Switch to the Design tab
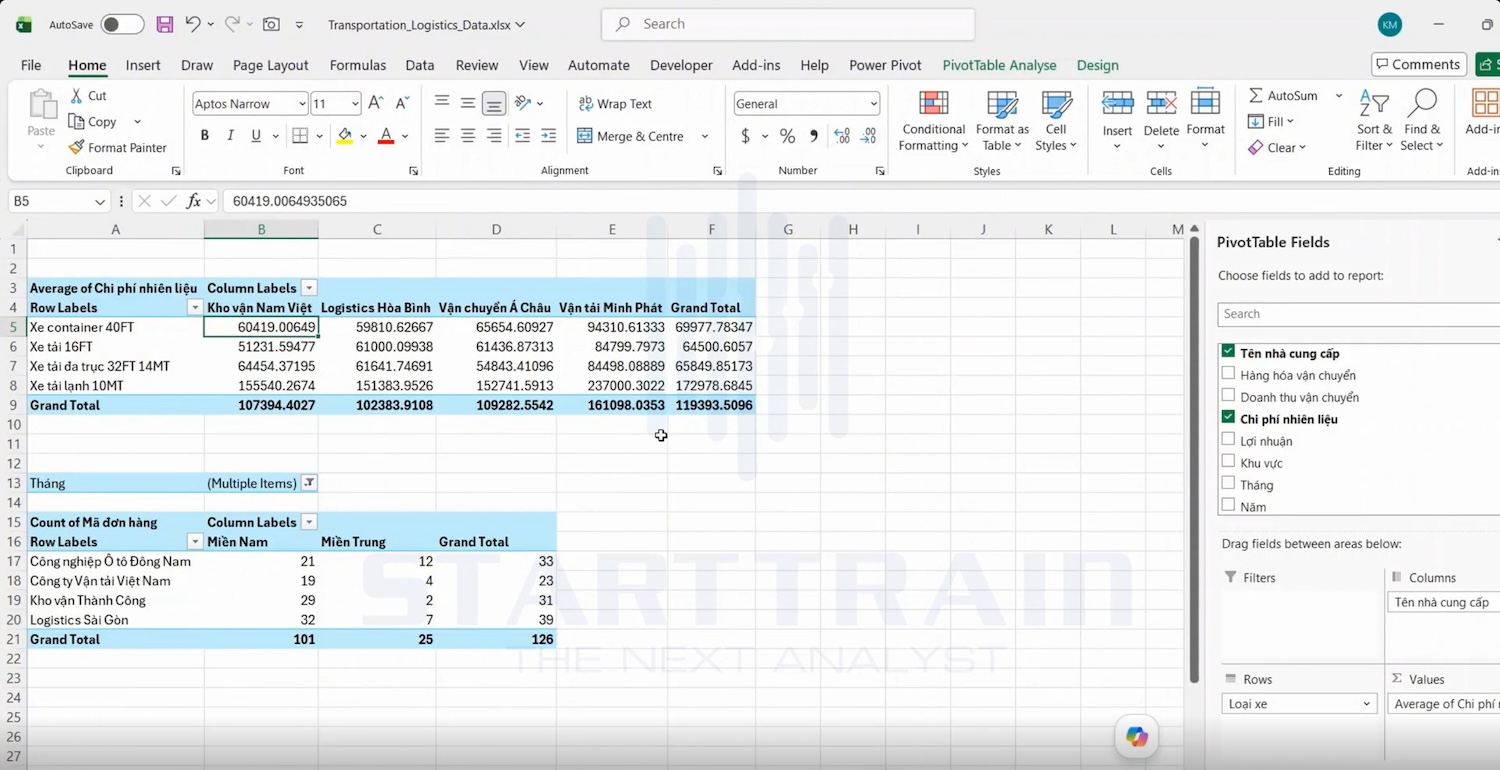The image size is (1500, 770). tap(1097, 65)
